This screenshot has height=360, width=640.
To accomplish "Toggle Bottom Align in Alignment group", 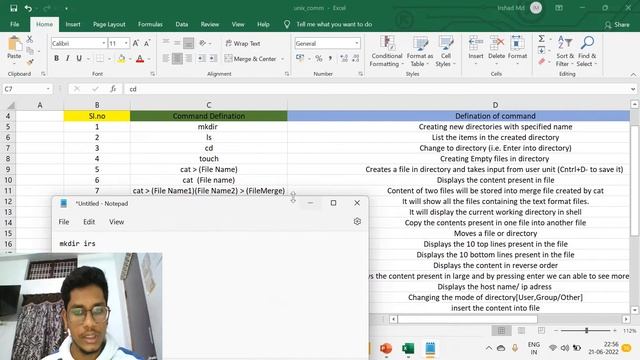I will (x=189, y=42).
